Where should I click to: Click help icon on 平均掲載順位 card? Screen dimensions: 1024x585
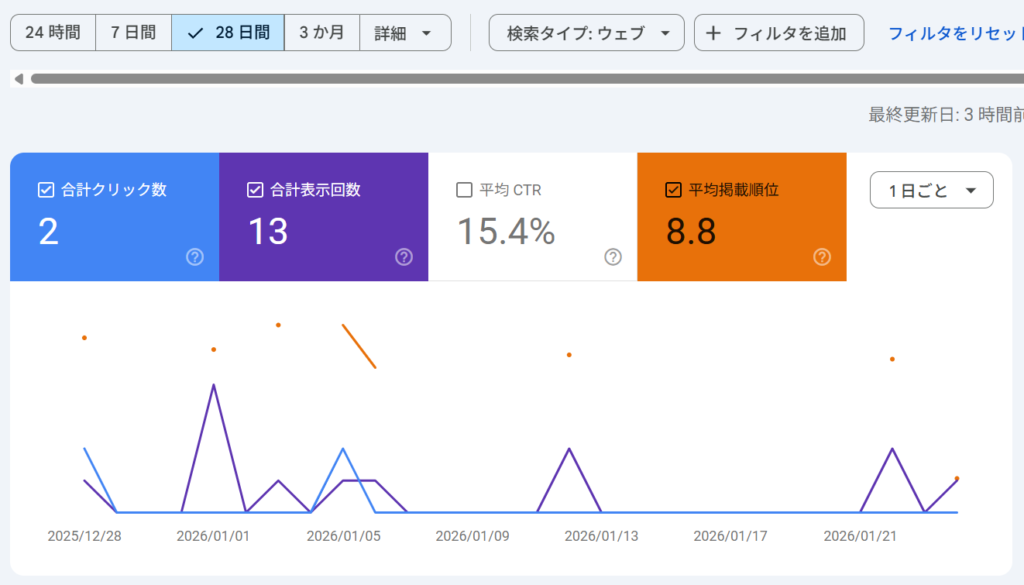tap(822, 257)
